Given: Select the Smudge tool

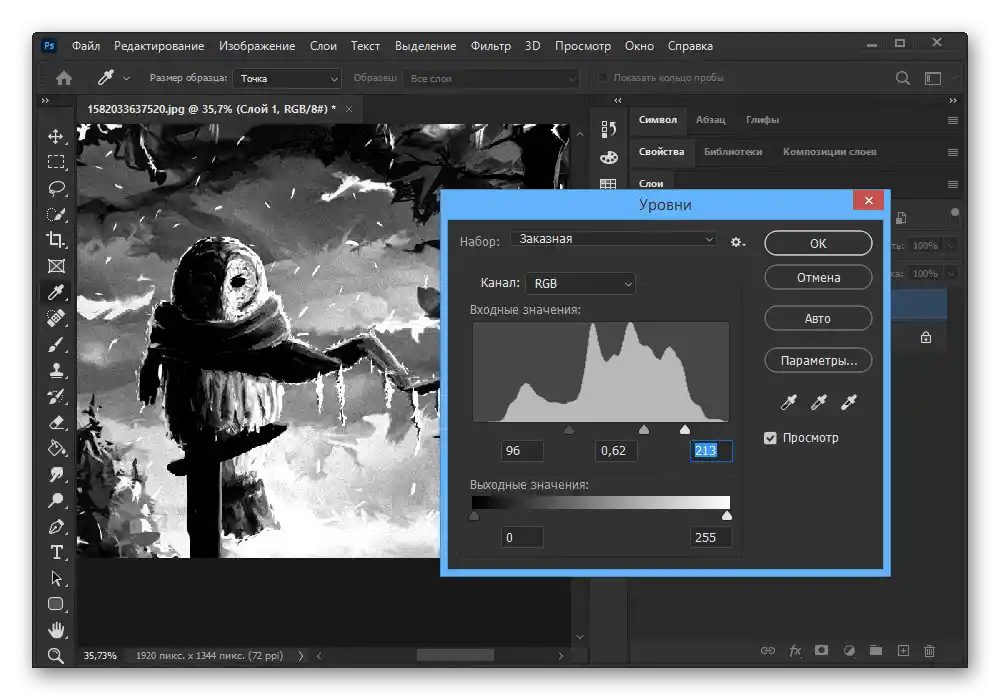Looking at the screenshot, I should tap(56, 474).
